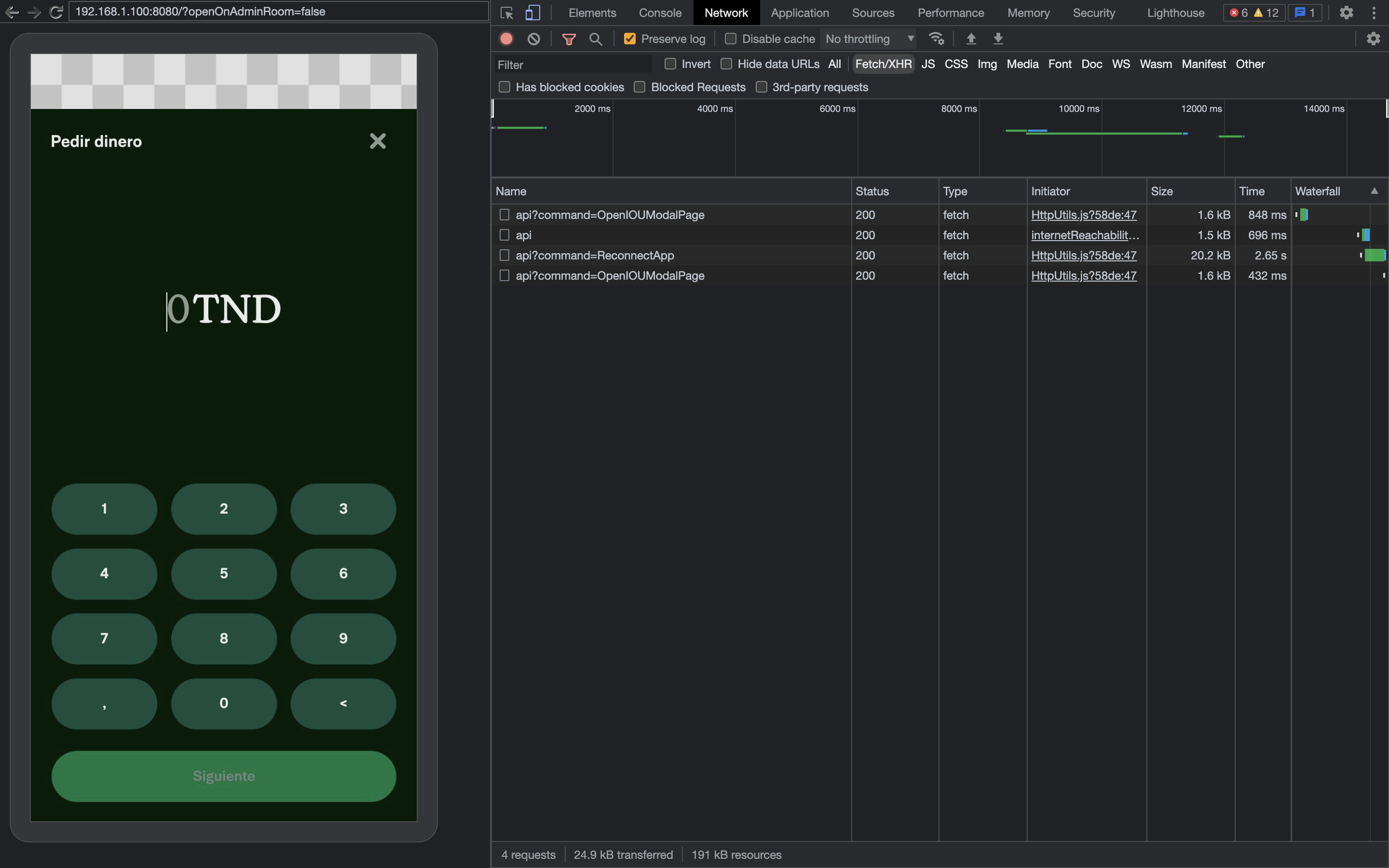Viewport: 1389px width, 868px height.
Task: Sort requests by Time column header
Action: tap(1263, 191)
